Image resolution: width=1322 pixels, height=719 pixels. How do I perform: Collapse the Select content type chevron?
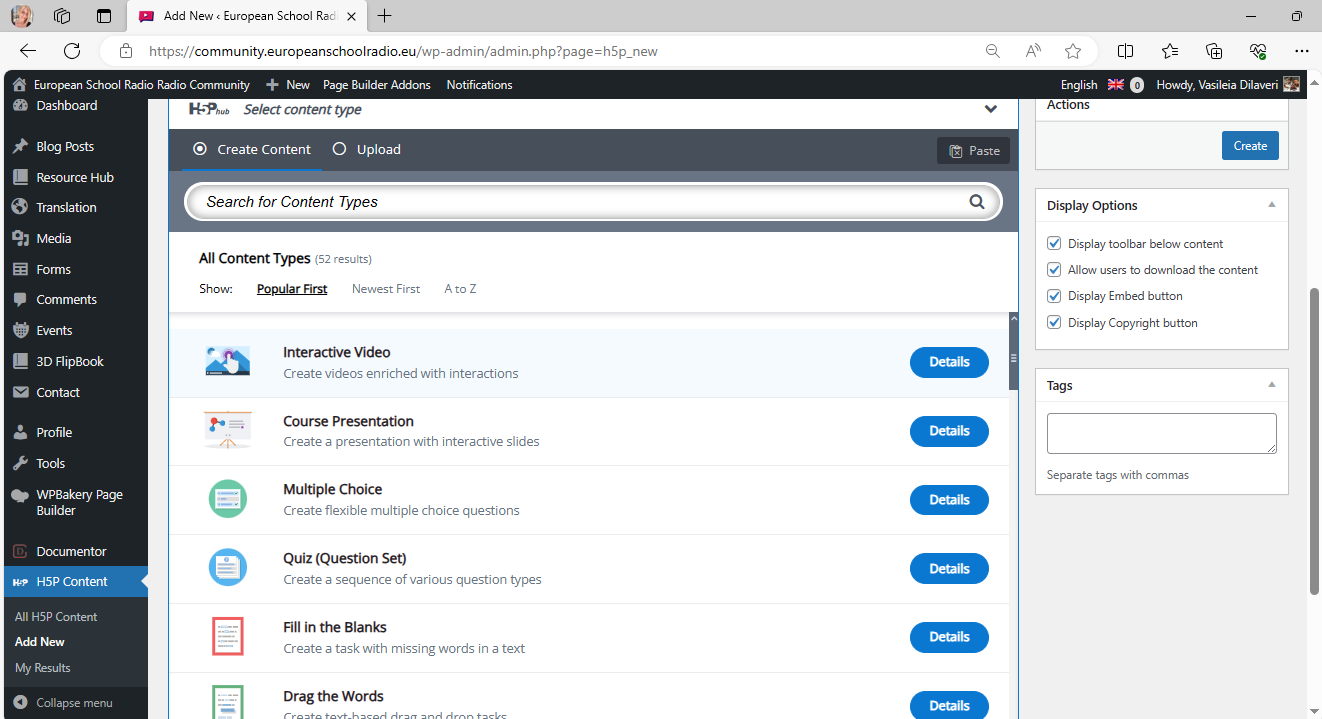click(x=990, y=109)
